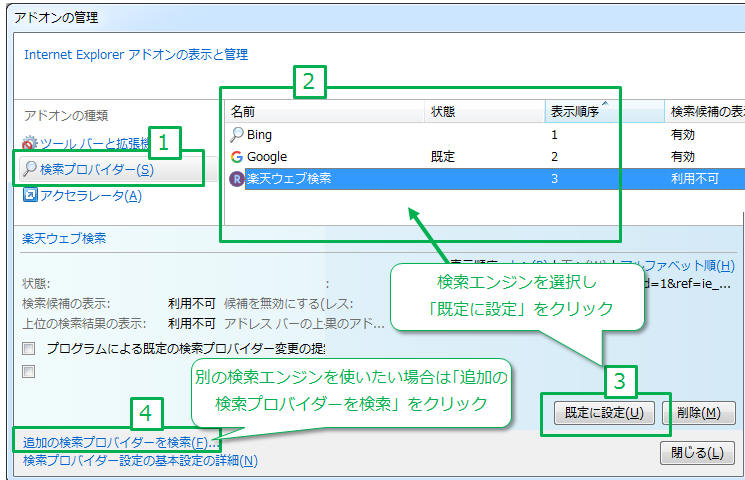Click 候補を無効にする link text

pyautogui.click(x=288, y=304)
